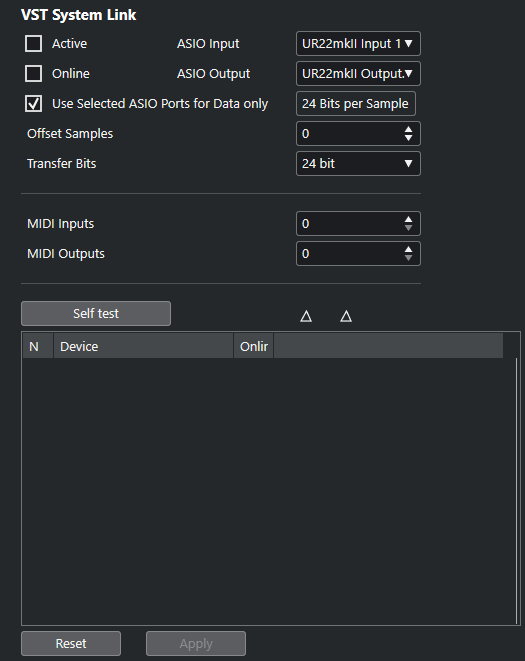
Task: Open the ASIO Output dropdown
Action: (358, 73)
